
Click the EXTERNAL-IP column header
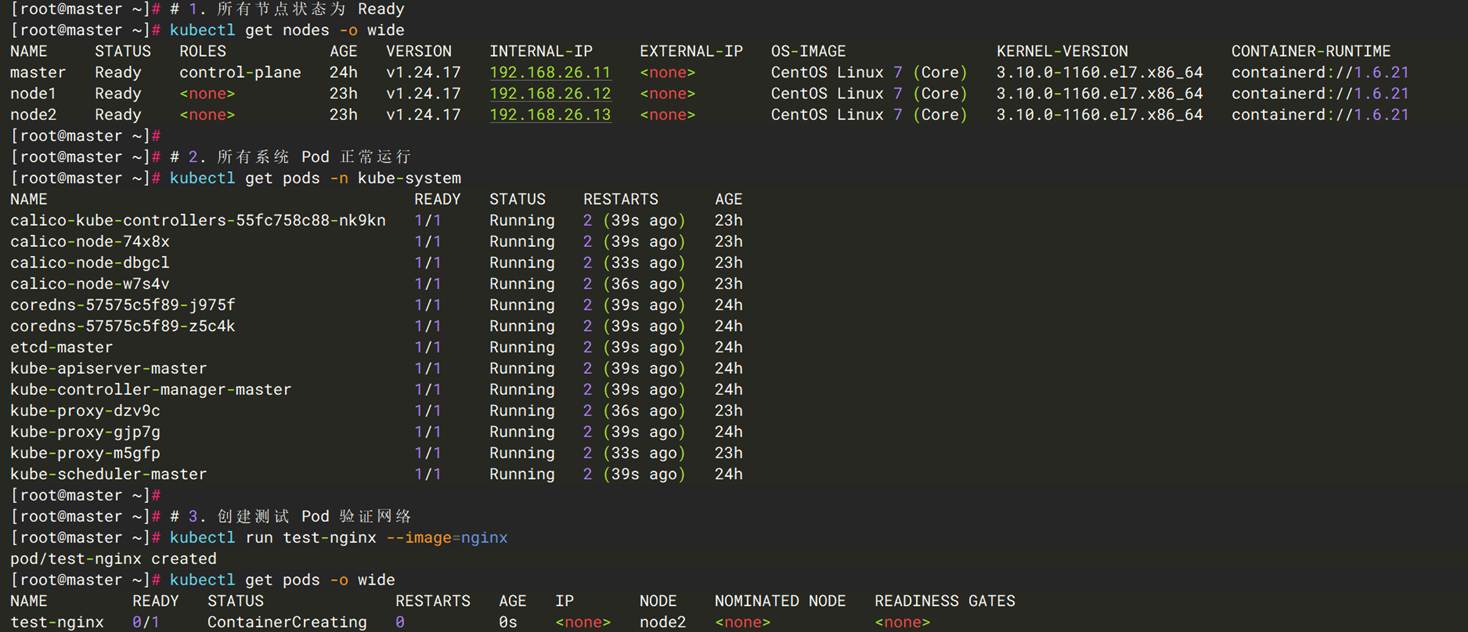coord(691,51)
